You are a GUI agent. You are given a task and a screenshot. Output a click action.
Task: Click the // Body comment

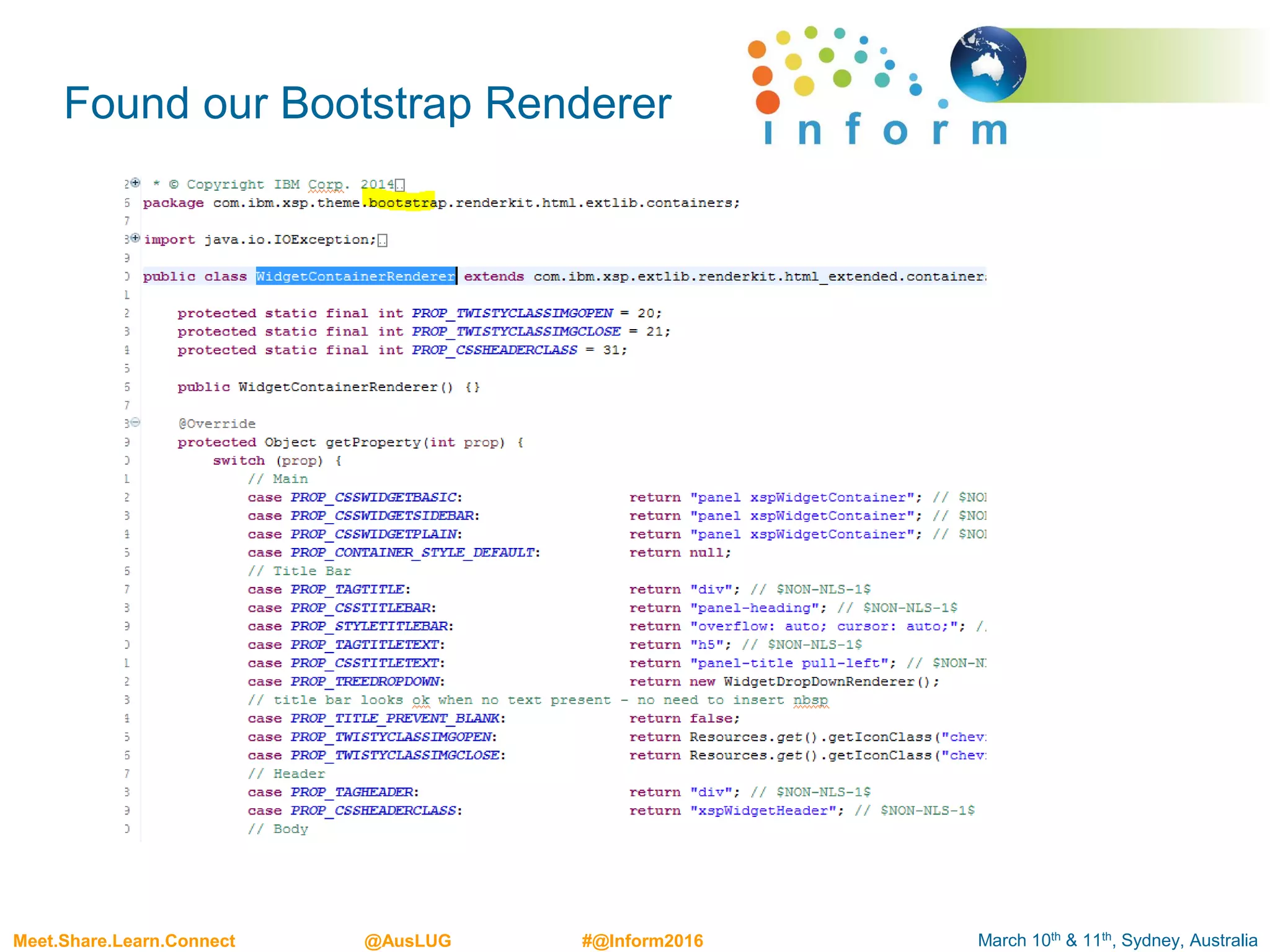(x=278, y=829)
